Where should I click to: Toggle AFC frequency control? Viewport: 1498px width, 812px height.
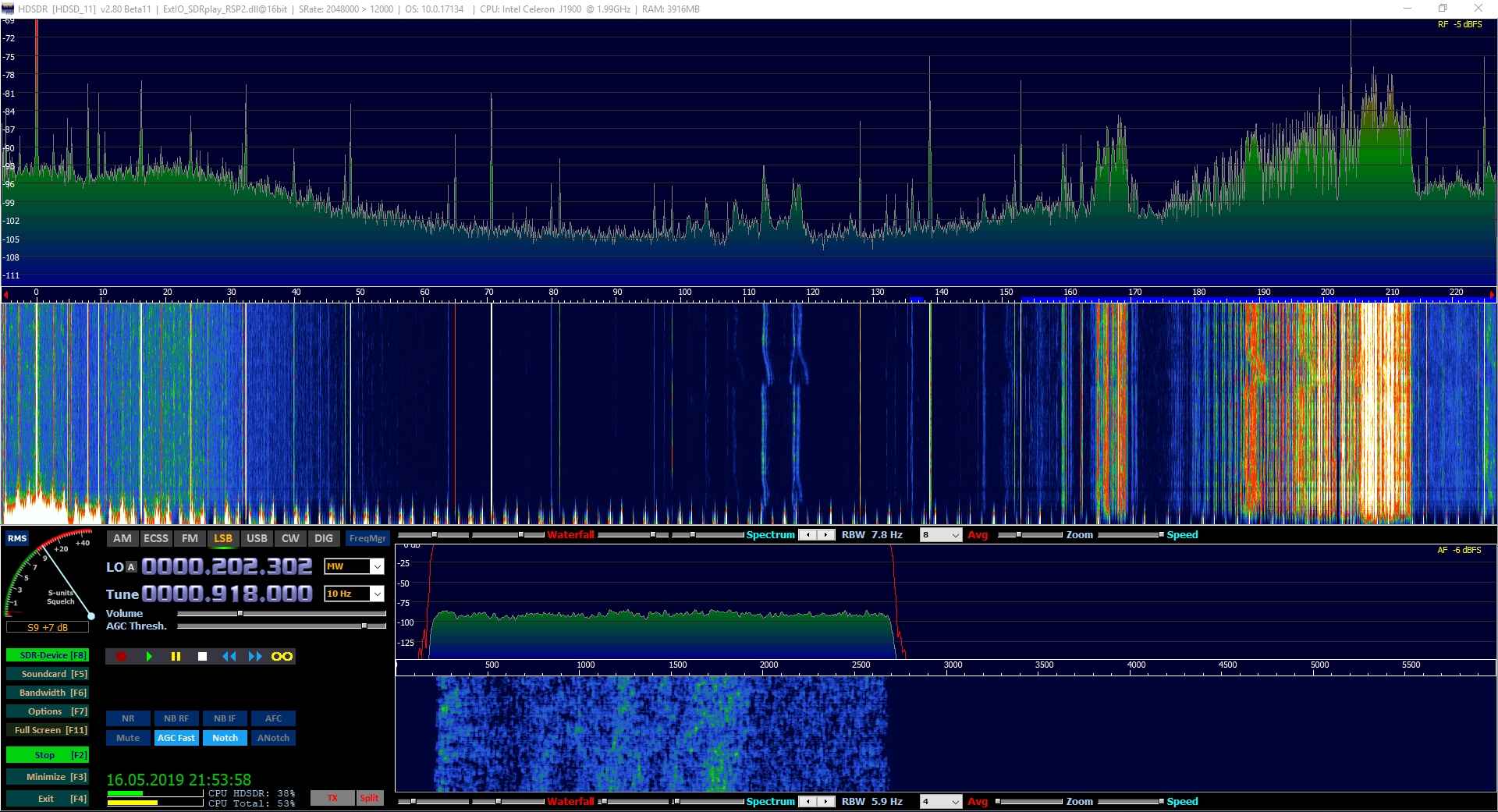[273, 718]
